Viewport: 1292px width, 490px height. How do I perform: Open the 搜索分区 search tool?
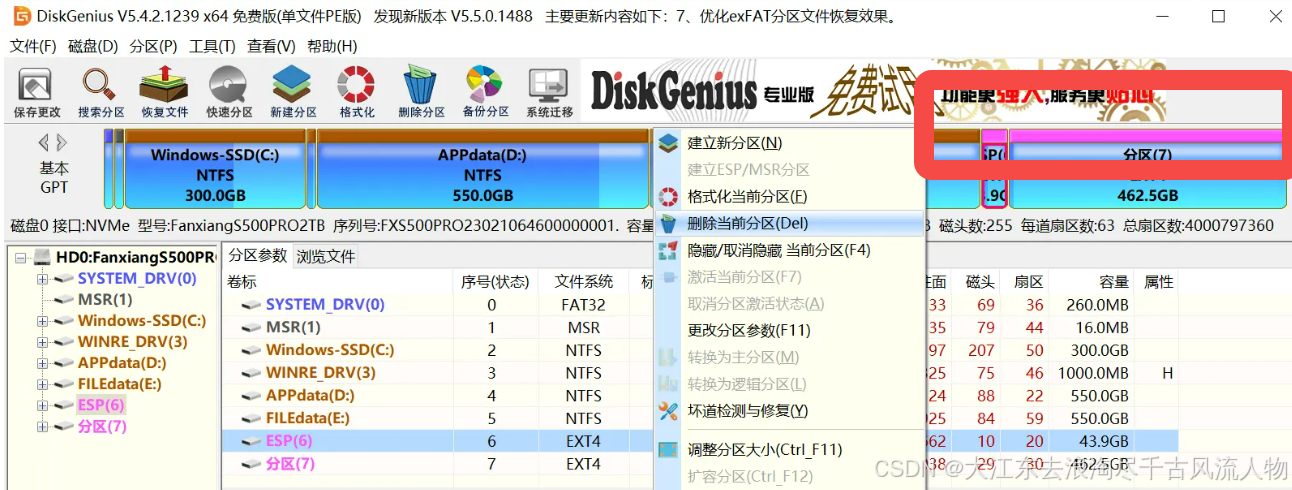coord(101,92)
